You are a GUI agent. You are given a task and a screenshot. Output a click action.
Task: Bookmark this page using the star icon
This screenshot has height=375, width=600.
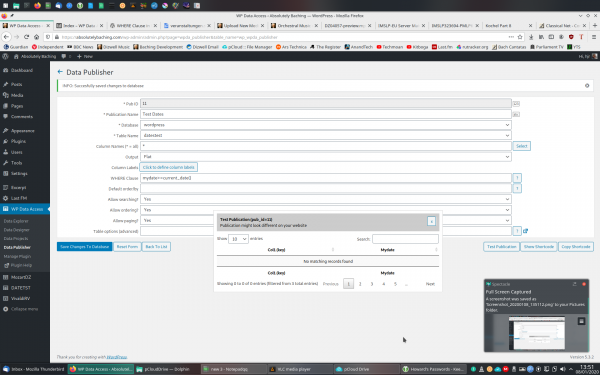(x=520, y=37)
